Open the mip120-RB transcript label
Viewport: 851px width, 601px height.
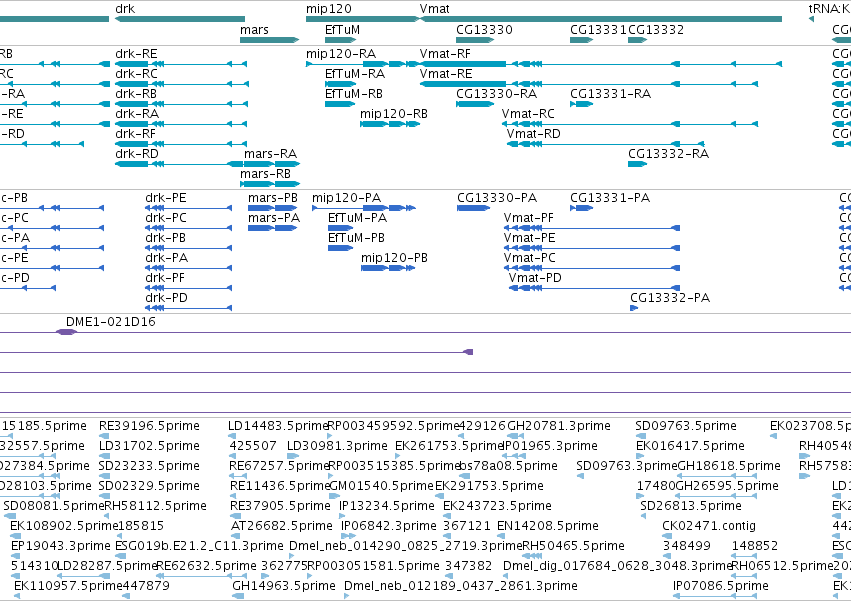[x=393, y=114]
